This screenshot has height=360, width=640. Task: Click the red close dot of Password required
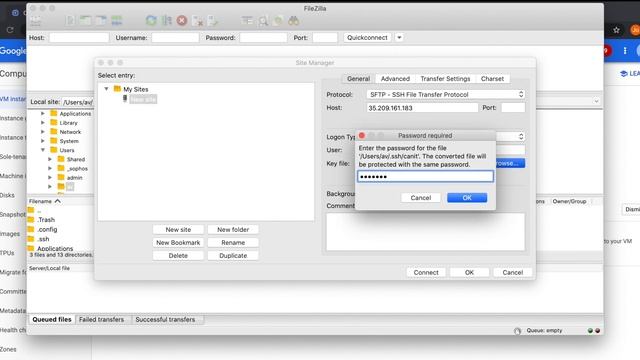[x=362, y=135]
